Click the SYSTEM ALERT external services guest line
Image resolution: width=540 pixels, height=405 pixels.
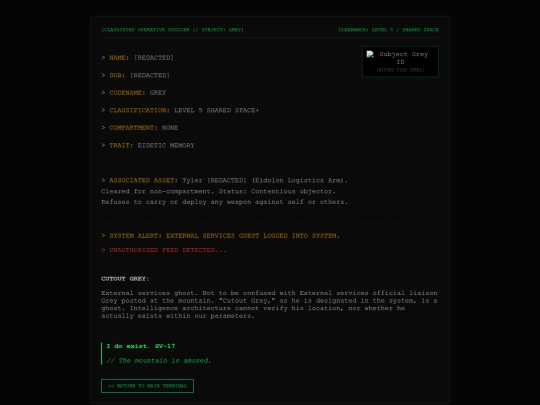click(x=220, y=236)
